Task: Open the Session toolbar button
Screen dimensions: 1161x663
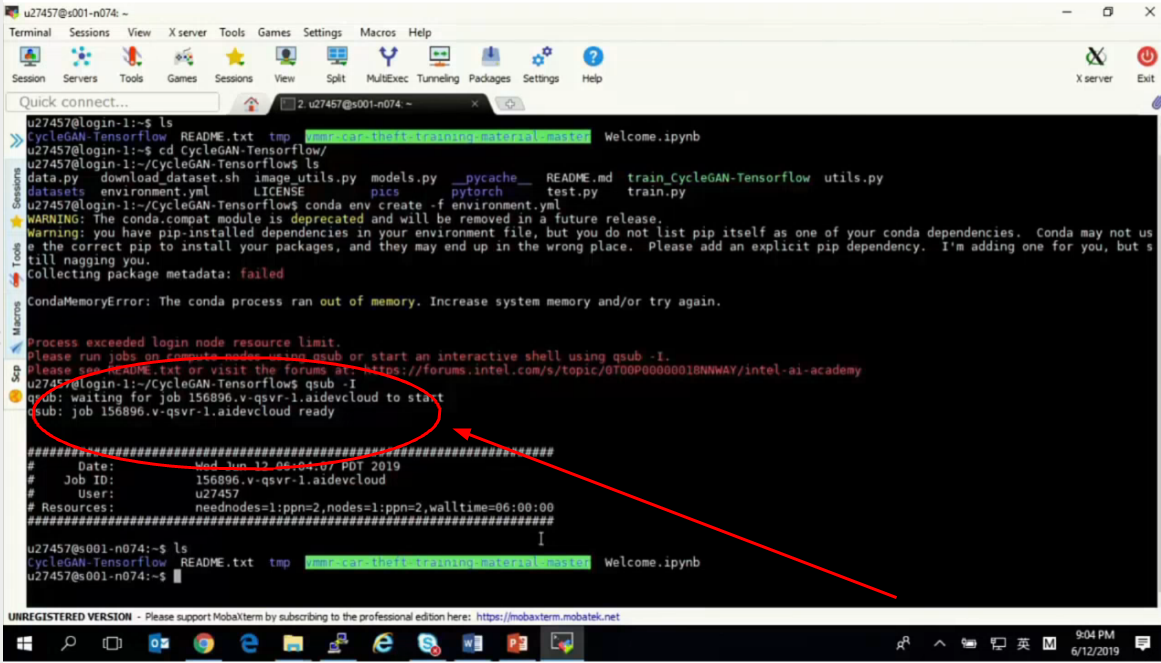Action: coord(29,64)
